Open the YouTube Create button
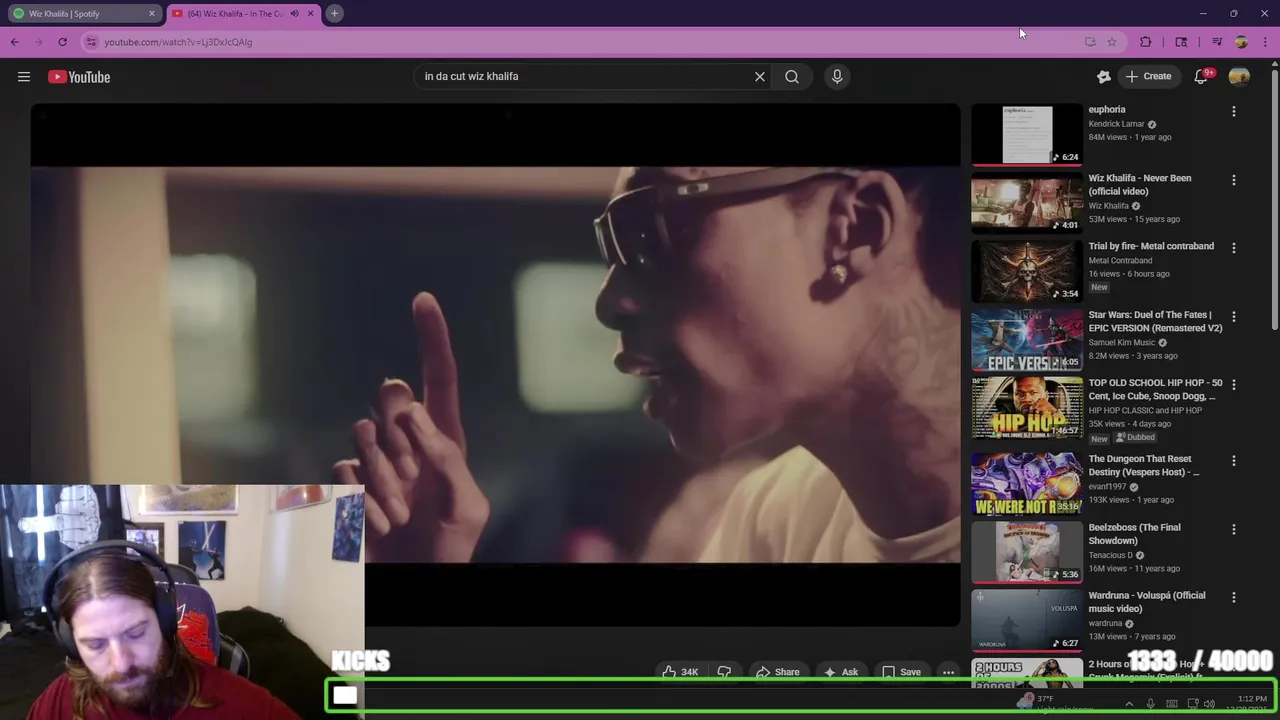1280x720 pixels. coord(1148,76)
